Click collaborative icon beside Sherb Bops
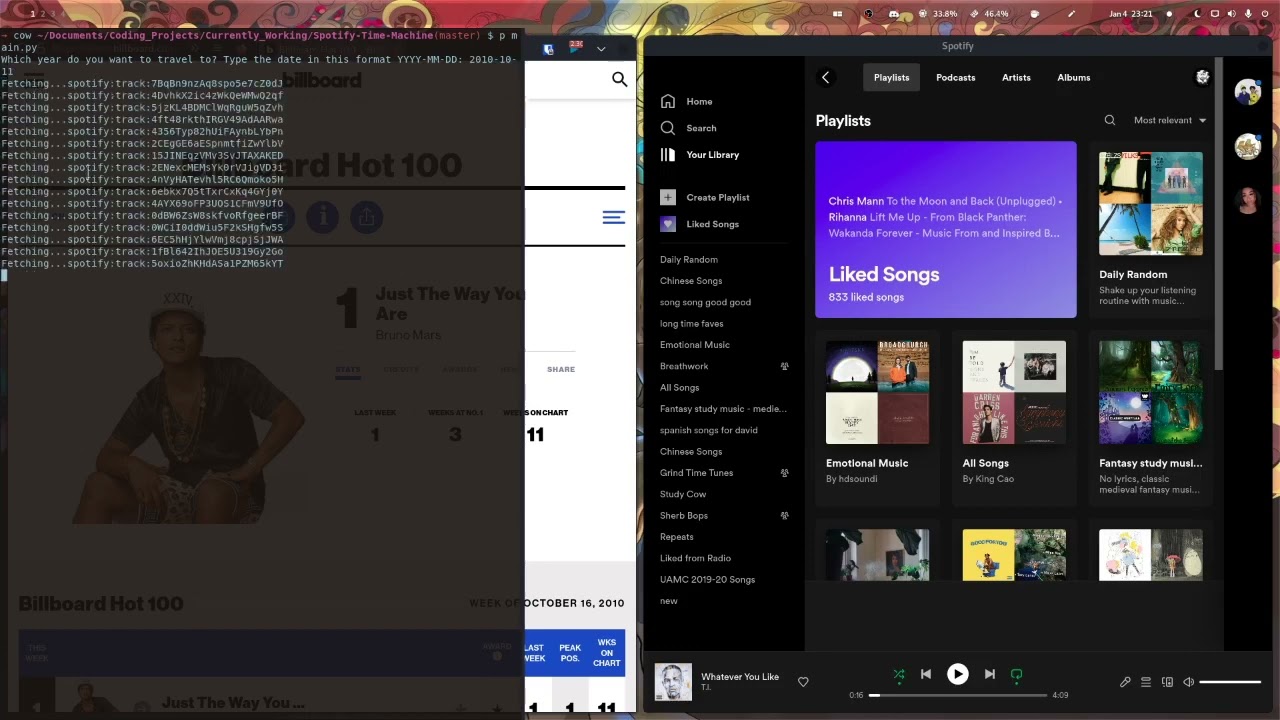This screenshot has height=720, width=1280. [x=784, y=516]
